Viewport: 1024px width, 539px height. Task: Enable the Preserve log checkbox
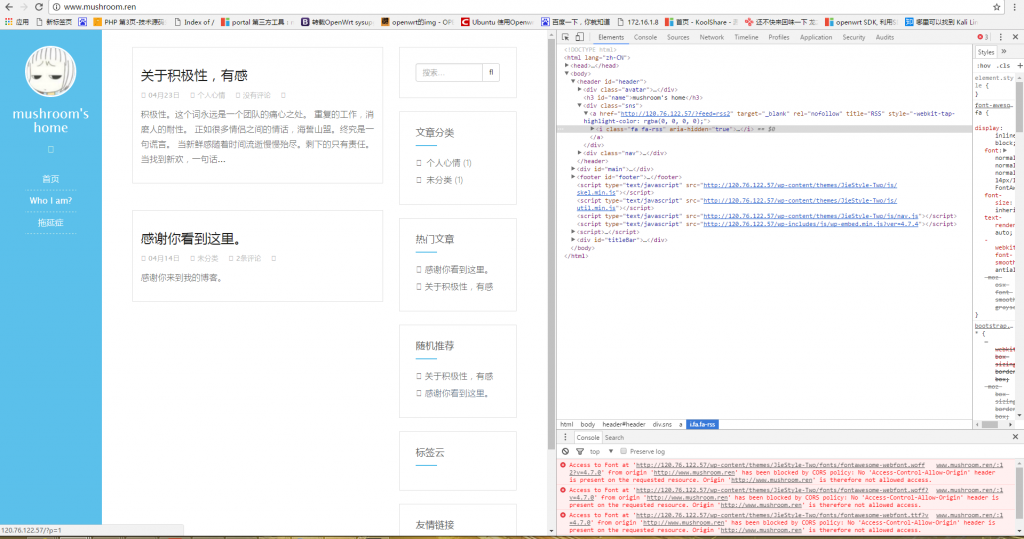pos(624,451)
